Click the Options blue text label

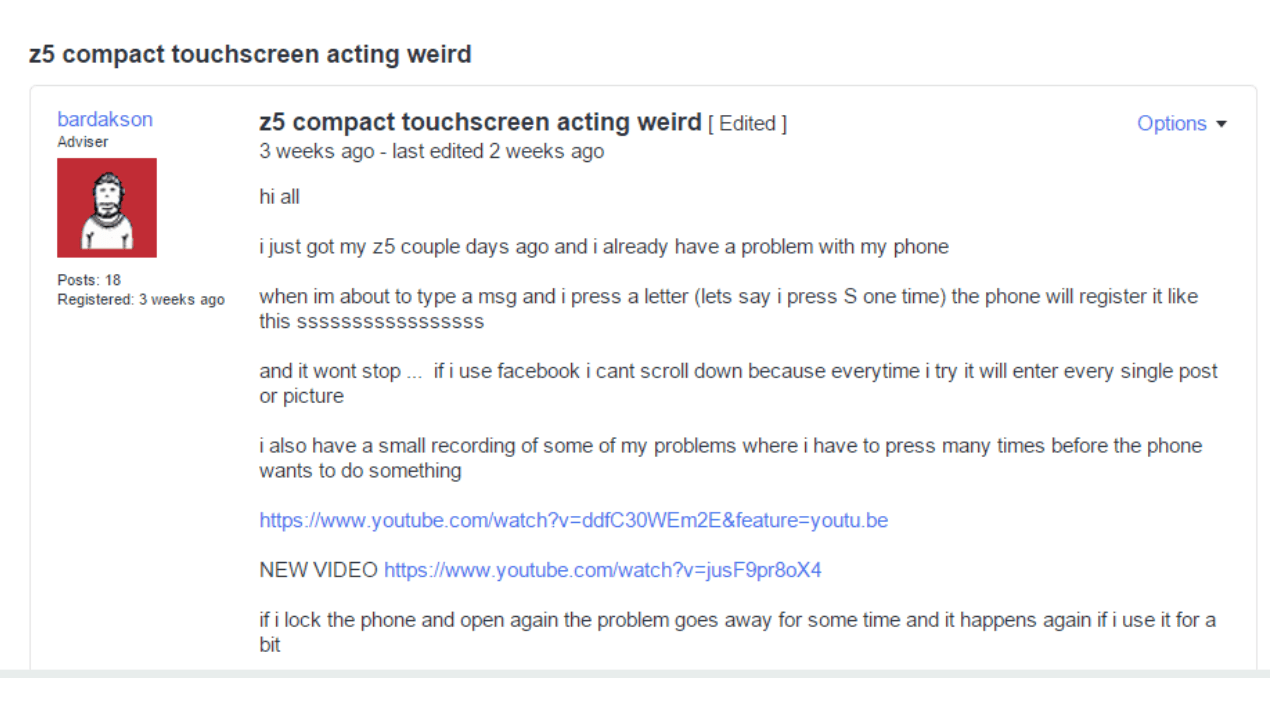[x=1172, y=123]
